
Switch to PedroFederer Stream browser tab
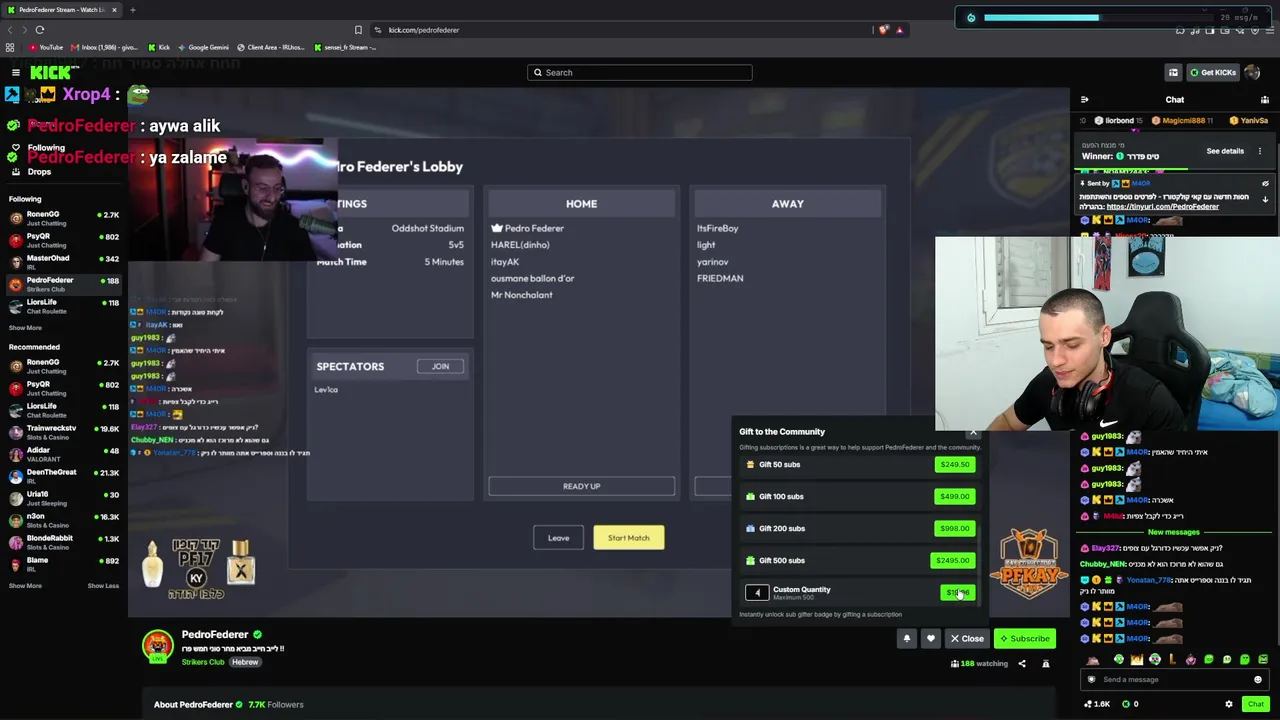[63, 10]
